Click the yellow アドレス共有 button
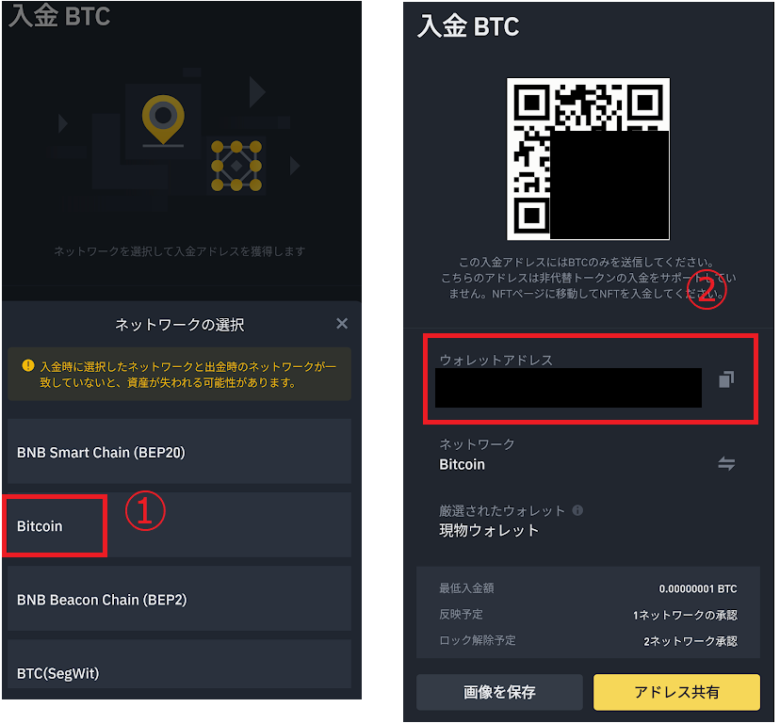This screenshot has height=723, width=780. click(x=677, y=692)
